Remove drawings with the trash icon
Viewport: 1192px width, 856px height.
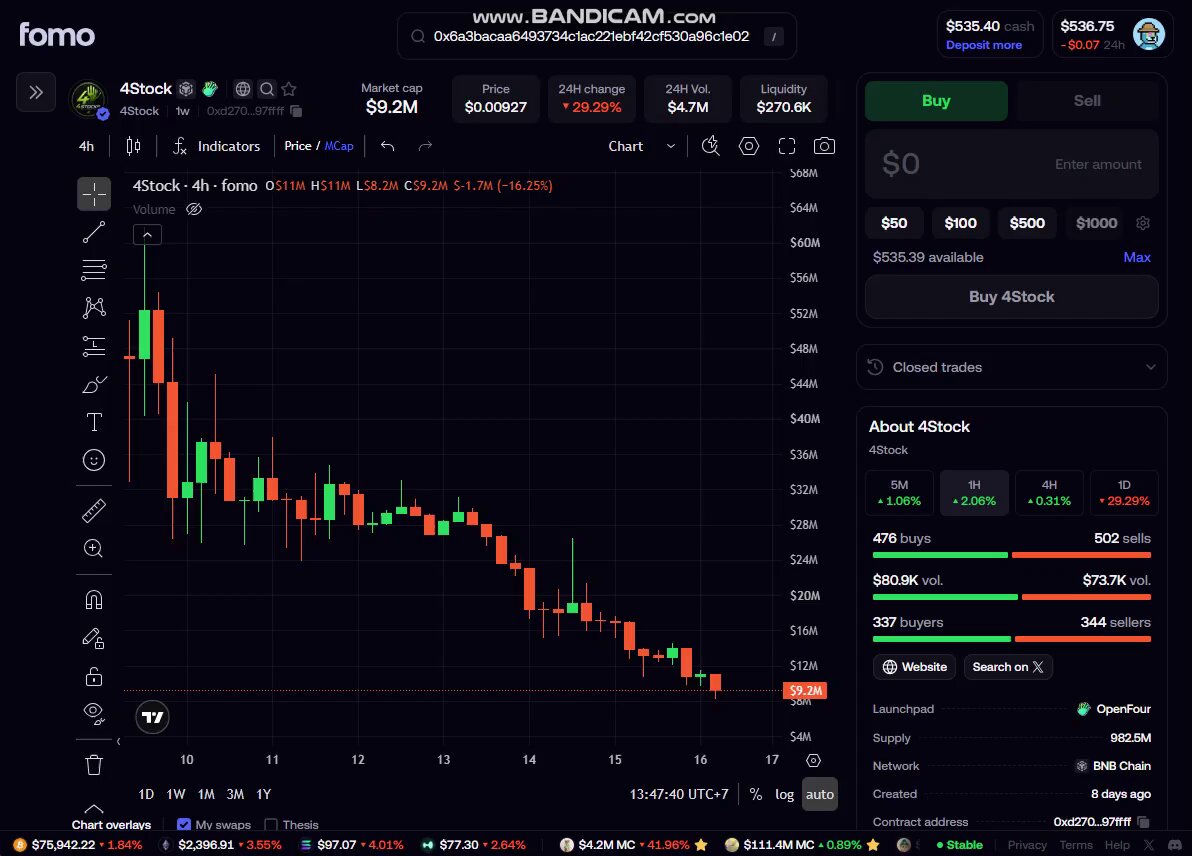point(94,765)
